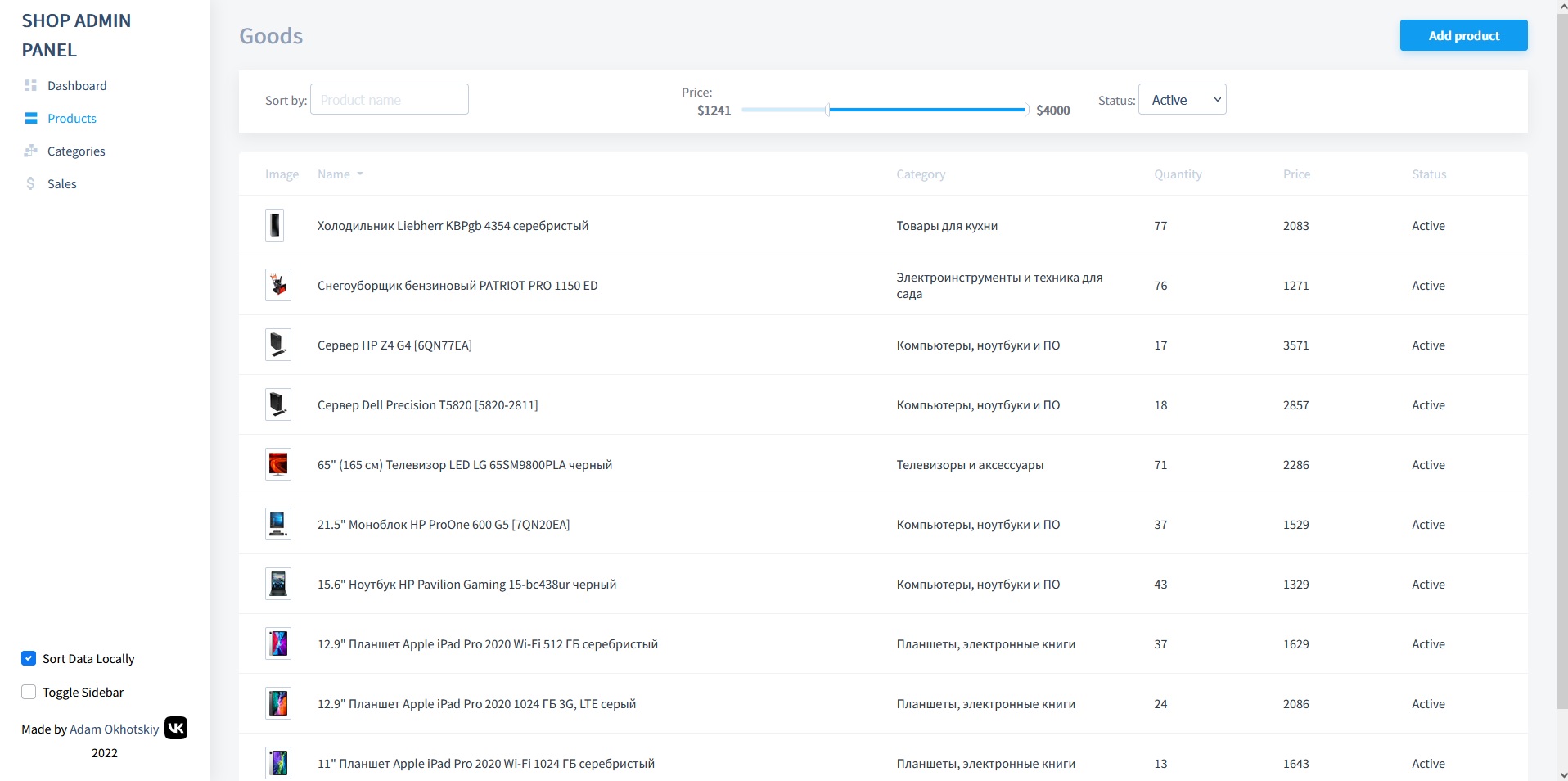Select iPad Pro 1024 ГБ 3G, LTE name
The width and height of the screenshot is (1568, 781).
[x=476, y=704]
